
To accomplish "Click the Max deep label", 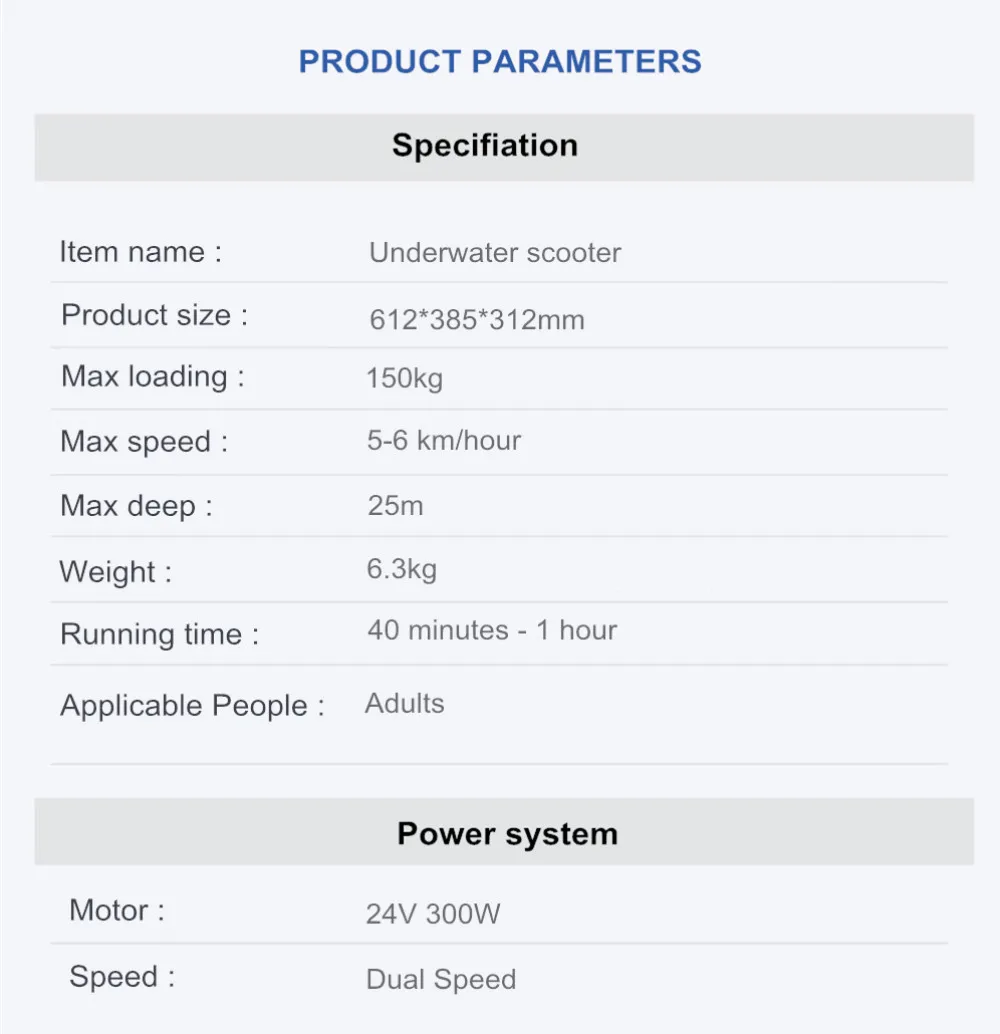I will (x=136, y=506).
